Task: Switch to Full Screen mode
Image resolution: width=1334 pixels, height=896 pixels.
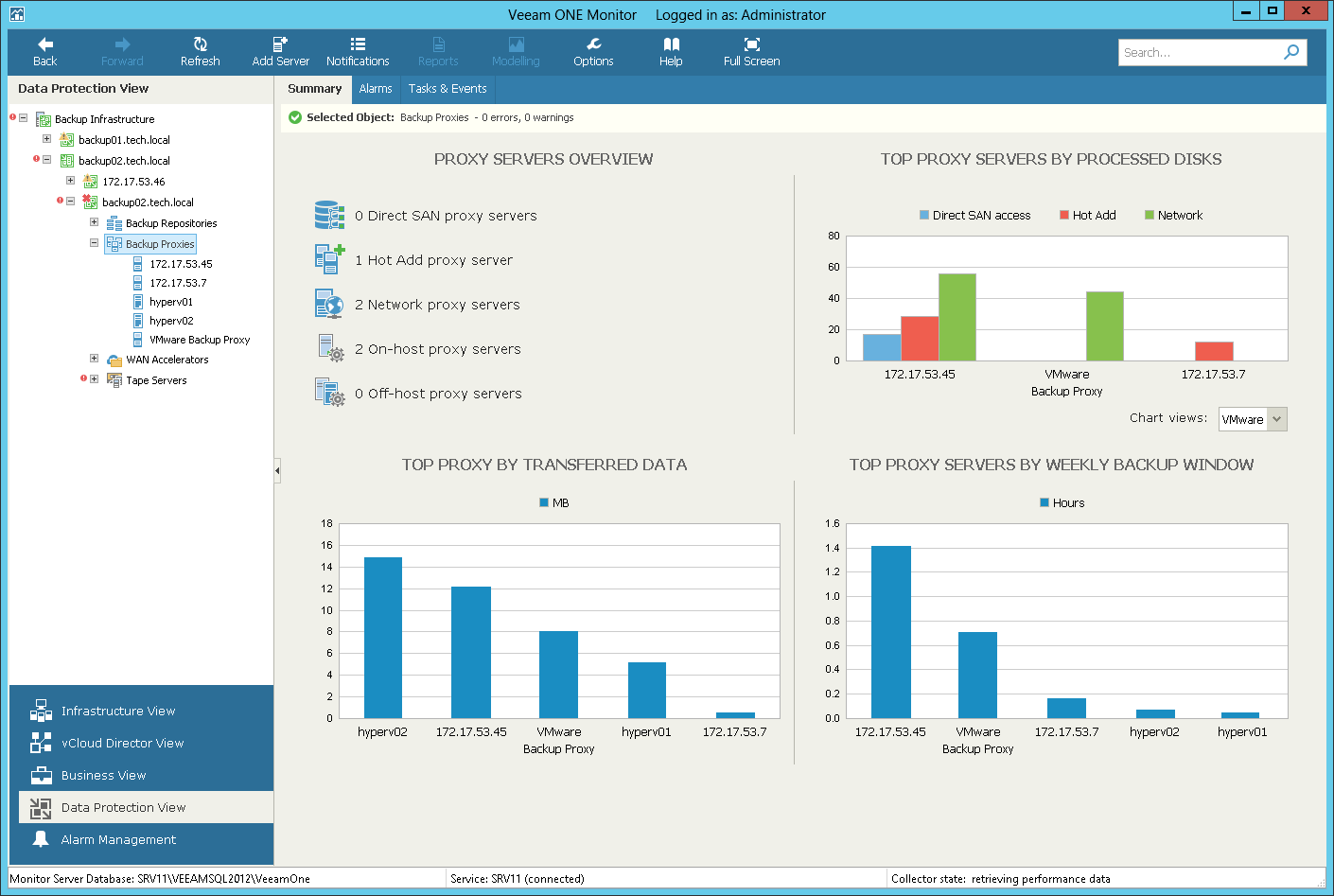Action: [751, 52]
